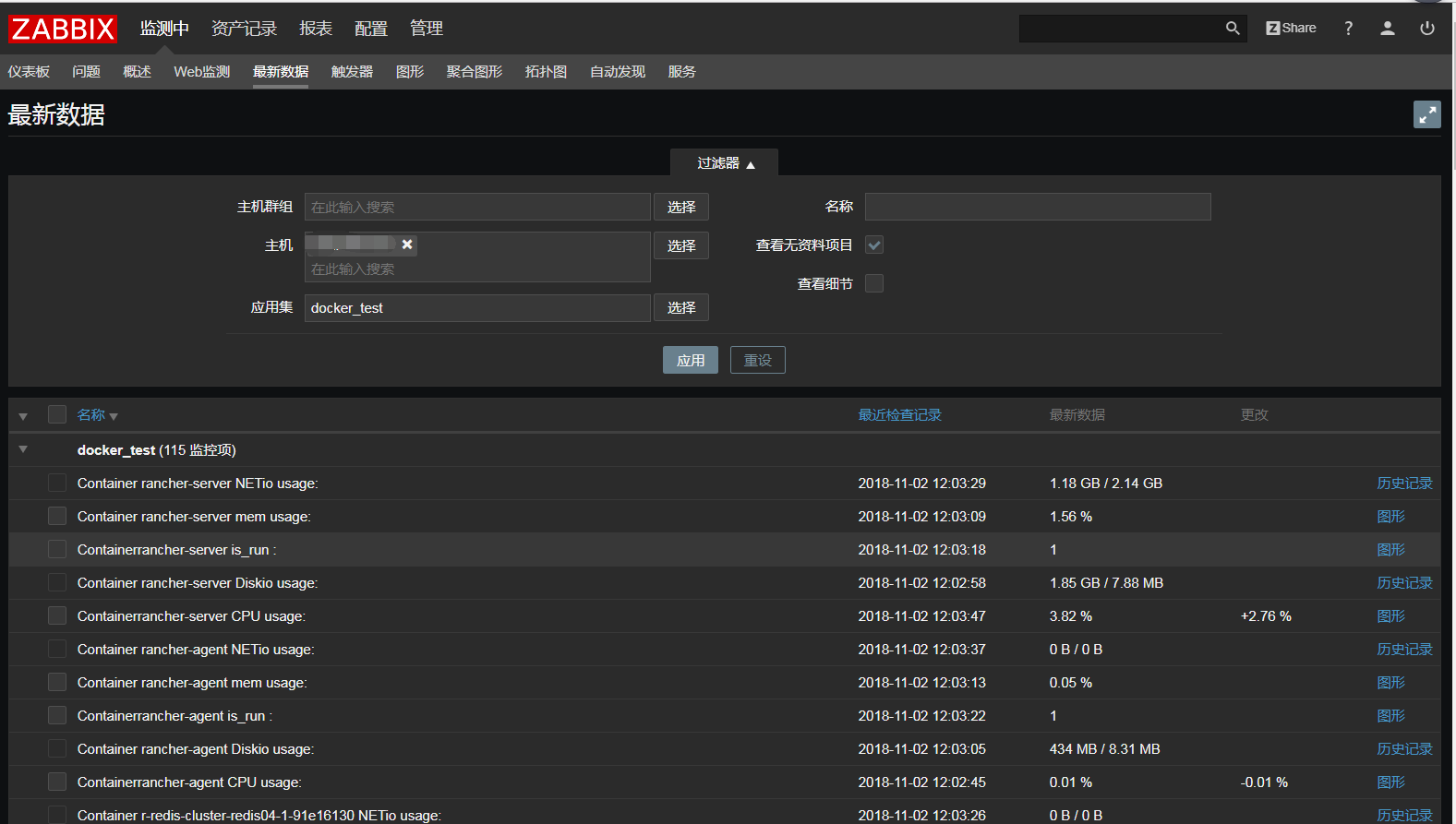
Task: Focus the 主机 search input
Action: 477,269
